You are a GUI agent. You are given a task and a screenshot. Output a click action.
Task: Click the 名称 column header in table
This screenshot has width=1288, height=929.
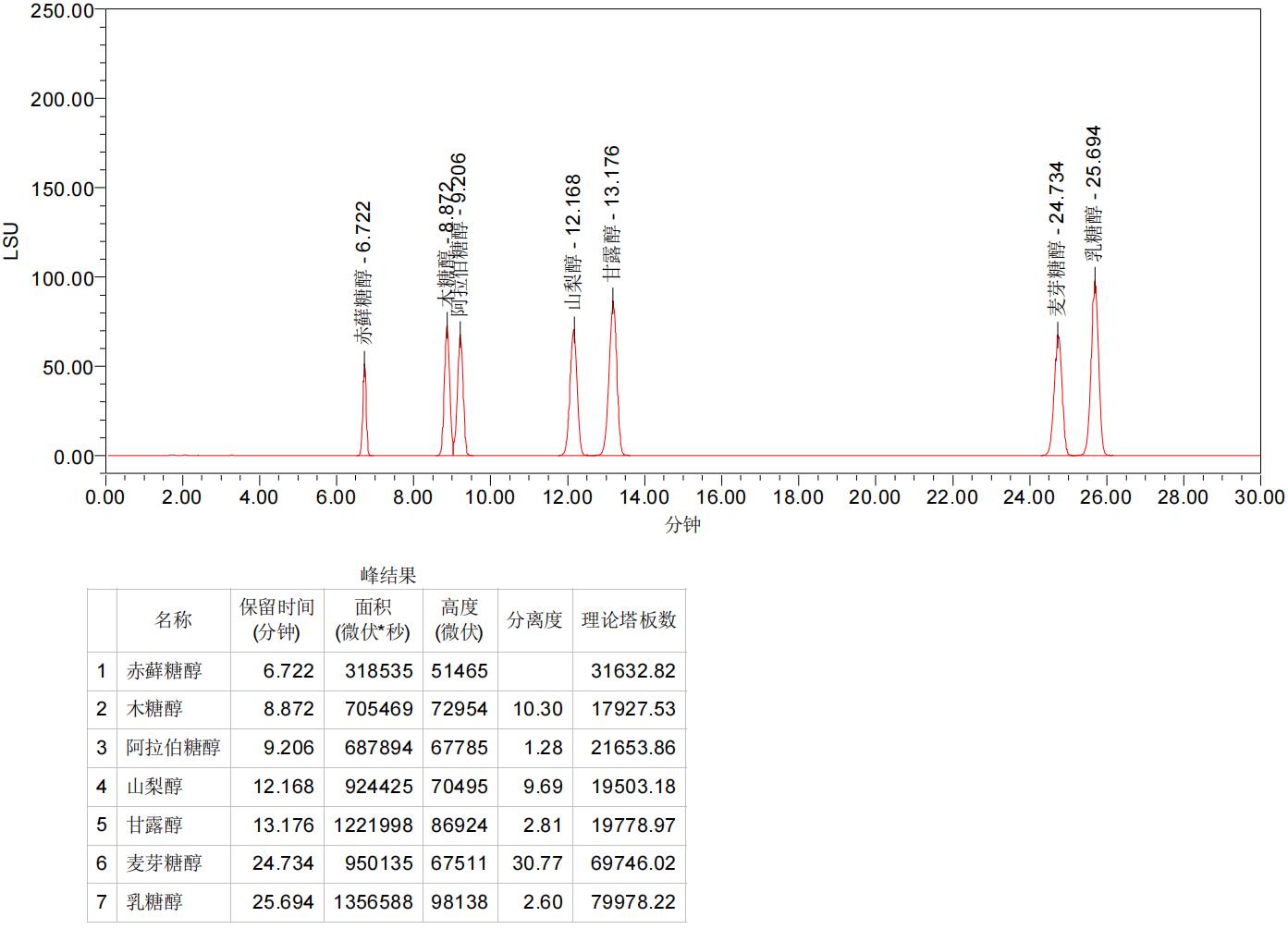[173, 620]
